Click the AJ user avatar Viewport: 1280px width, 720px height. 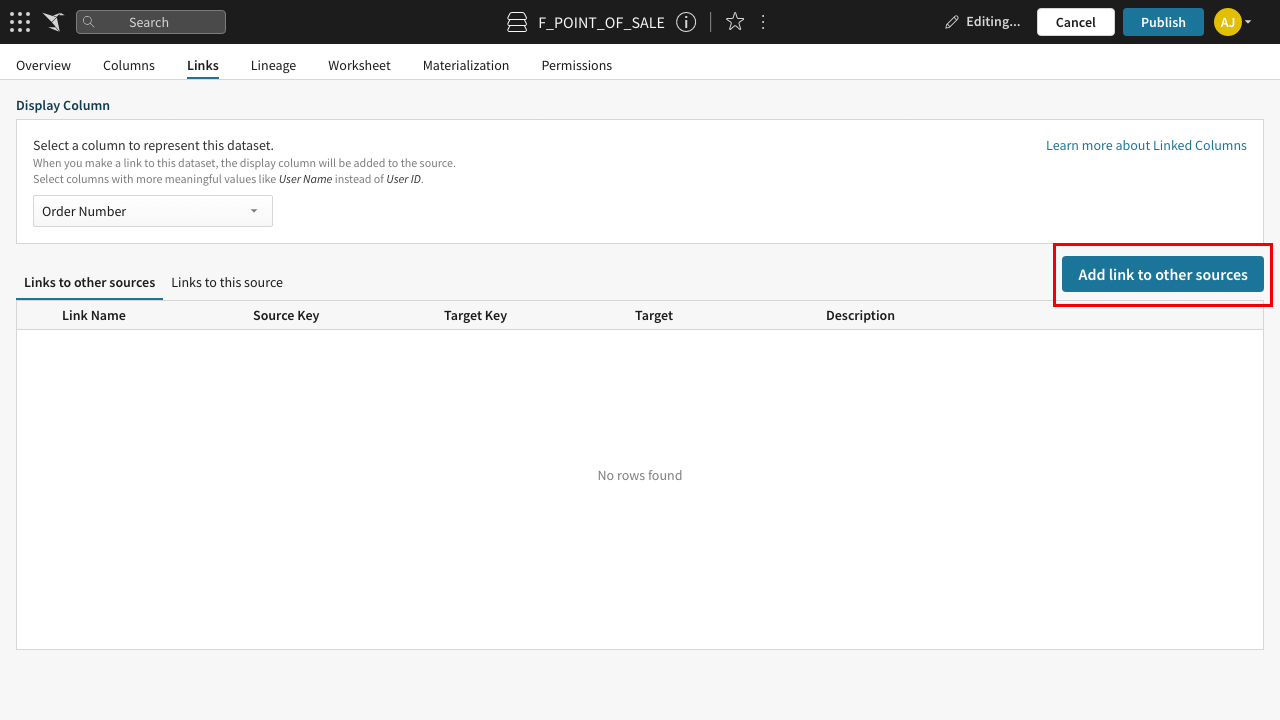click(1227, 22)
